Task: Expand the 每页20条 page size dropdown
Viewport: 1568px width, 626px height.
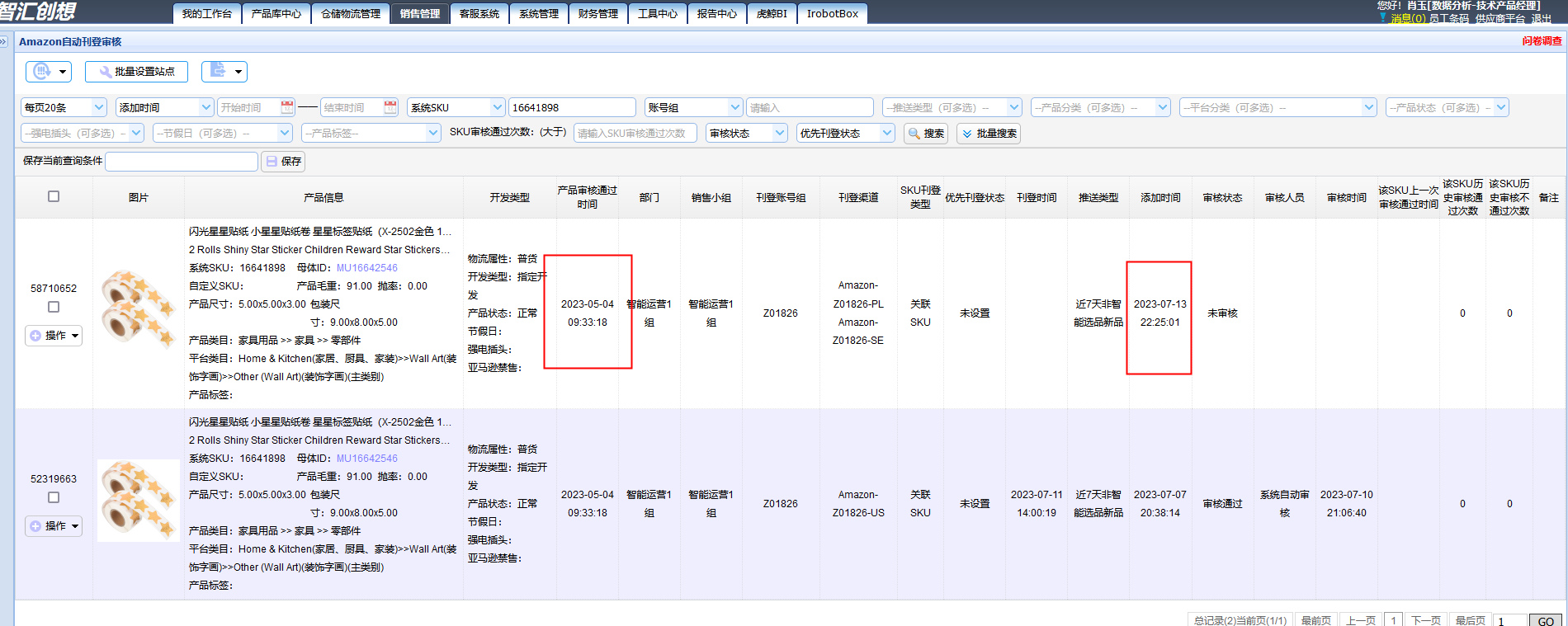Action: [64, 107]
